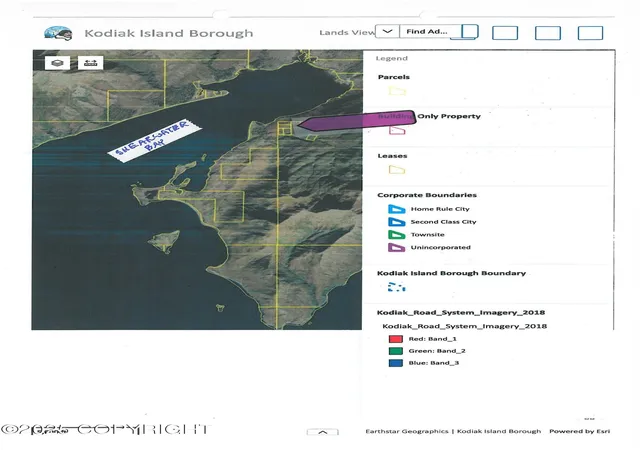The height and width of the screenshot is (450, 640).
Task: Click the Find Address search field
Action: [431, 31]
